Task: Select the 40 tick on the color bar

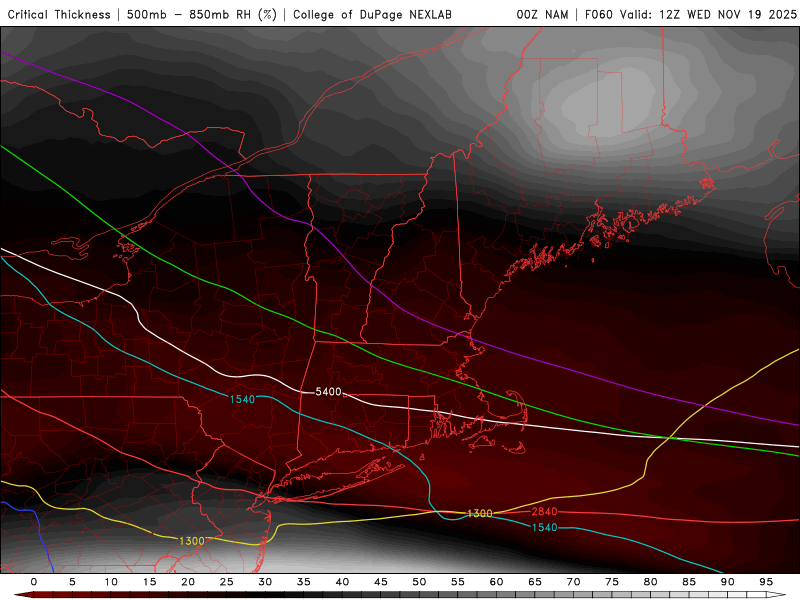Action: pos(342,582)
